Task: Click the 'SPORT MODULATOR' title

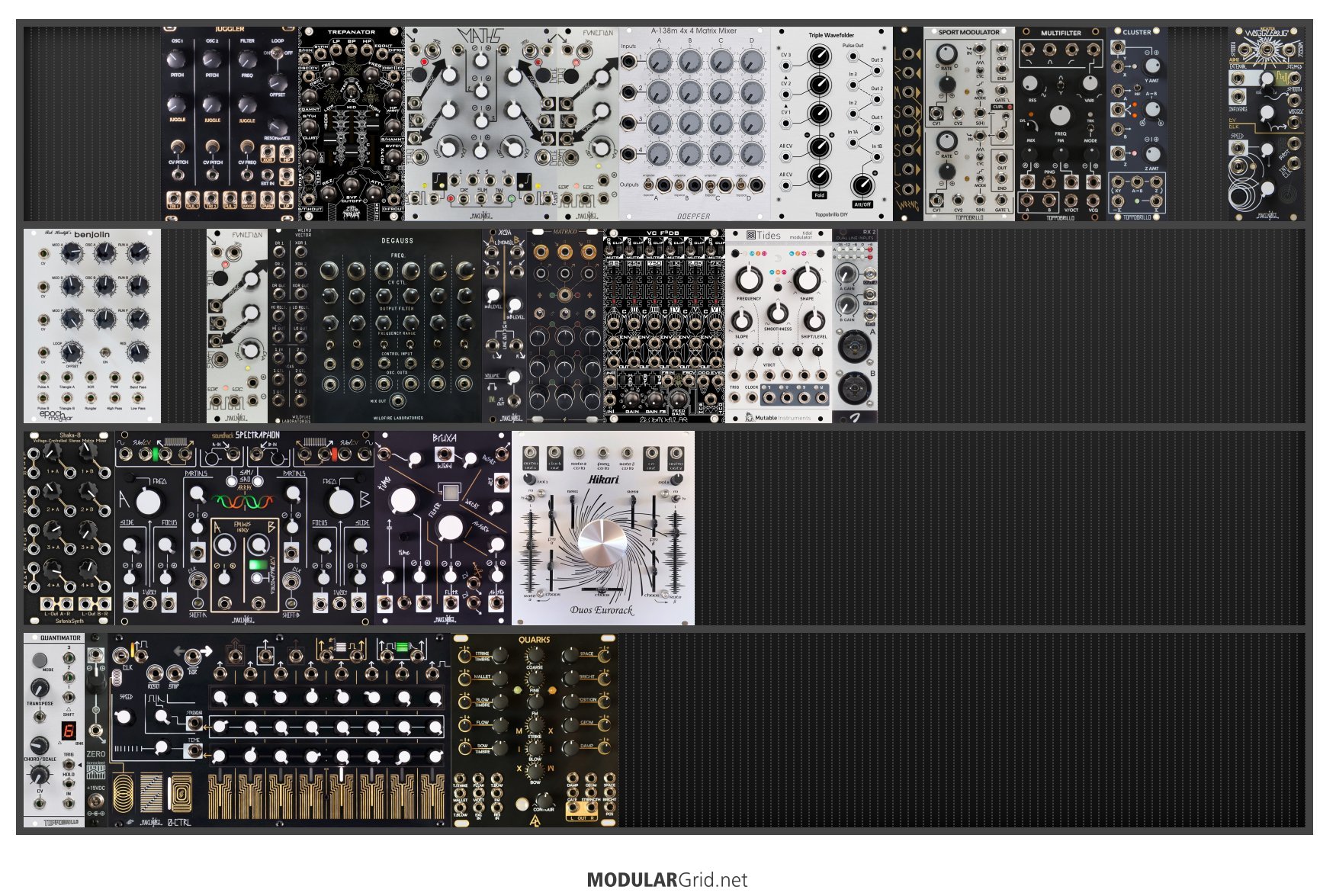Action: [968, 32]
